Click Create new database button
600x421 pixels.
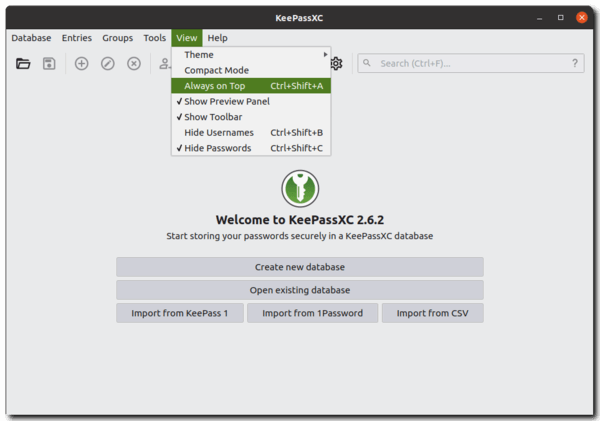click(300, 267)
